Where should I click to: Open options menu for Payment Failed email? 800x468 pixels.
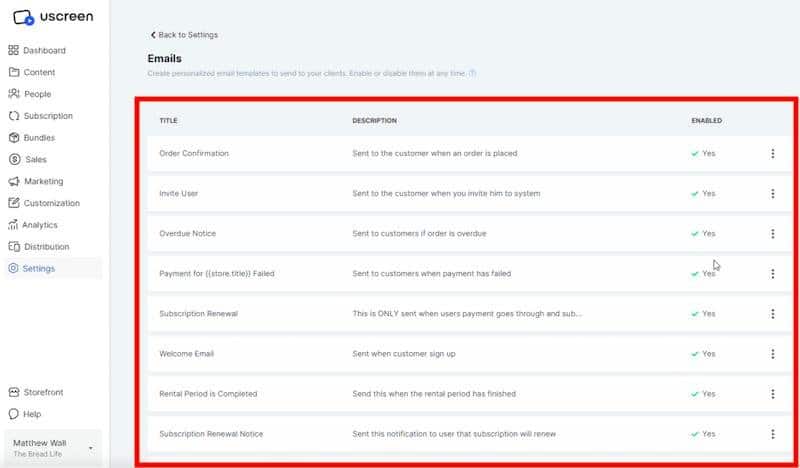coord(772,274)
